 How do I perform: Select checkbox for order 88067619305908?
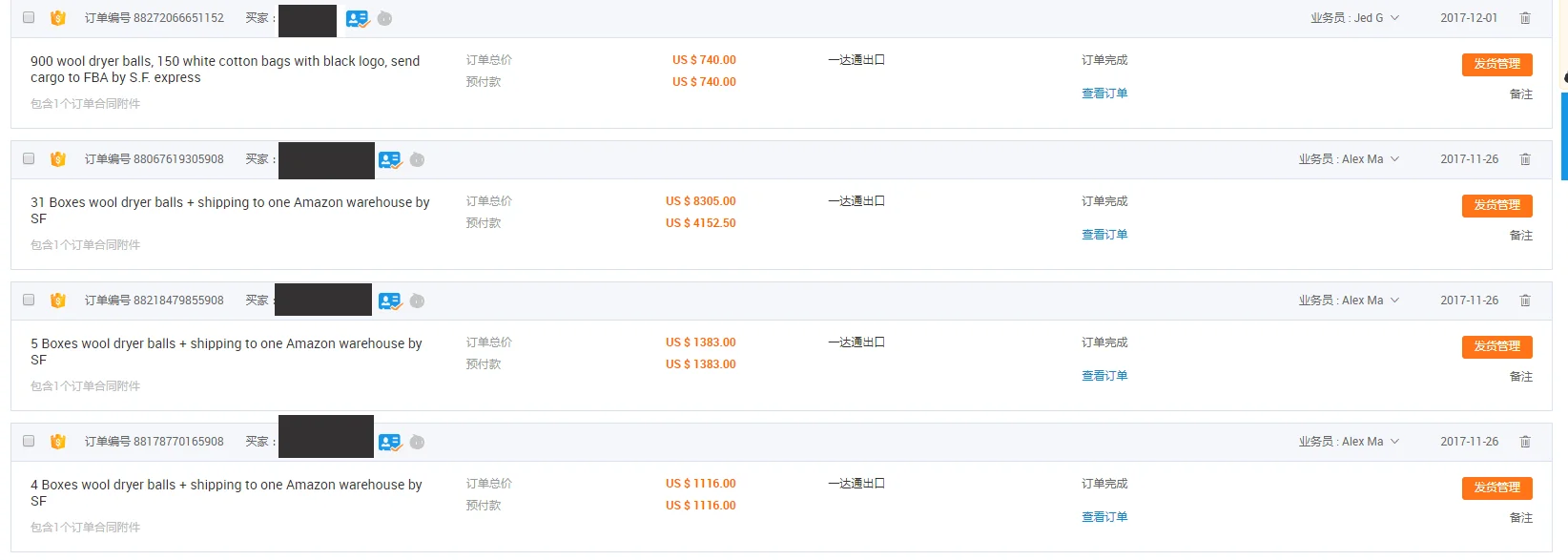pyautogui.click(x=29, y=158)
